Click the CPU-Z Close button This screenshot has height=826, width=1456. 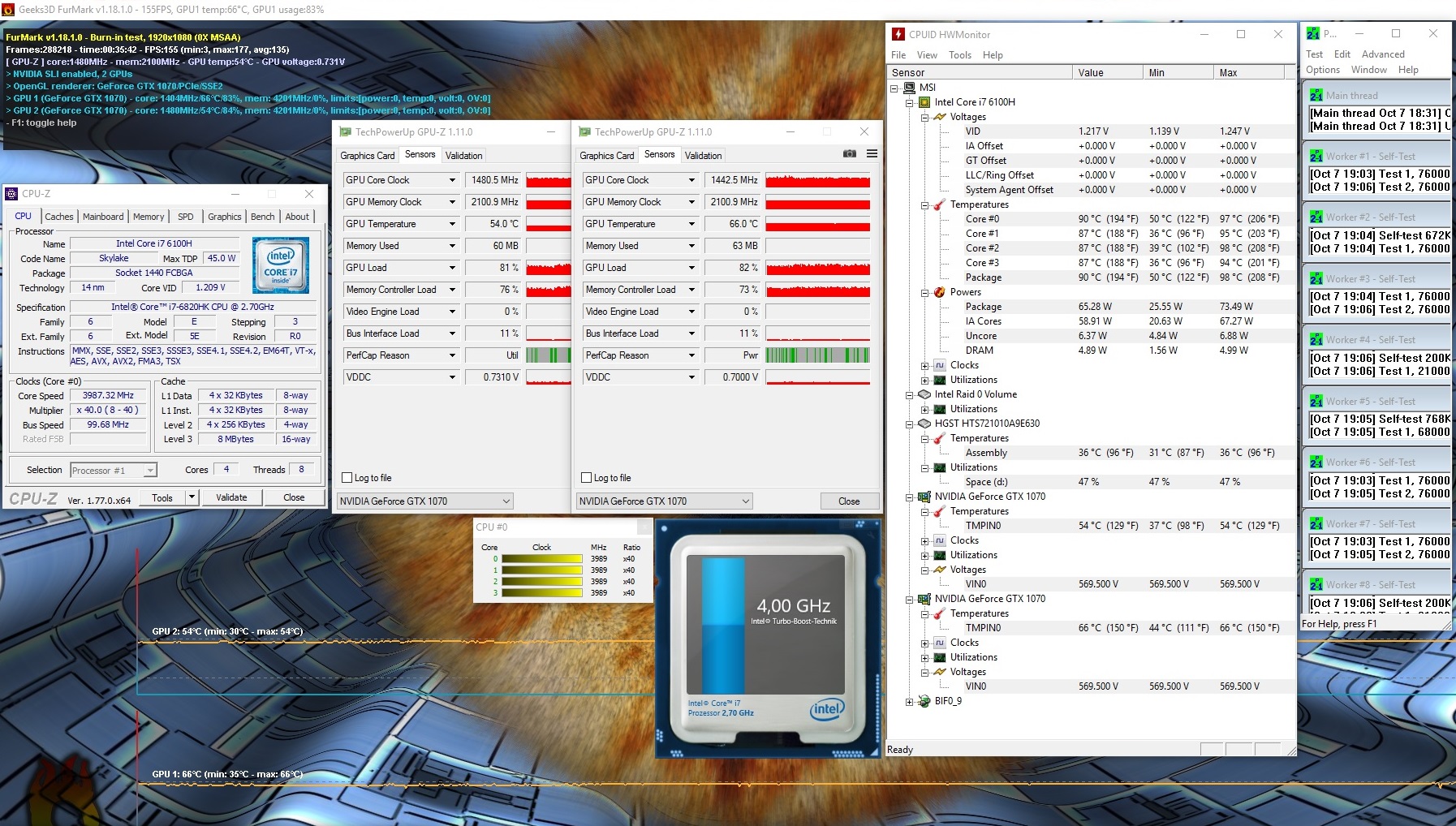pyautogui.click(x=294, y=497)
